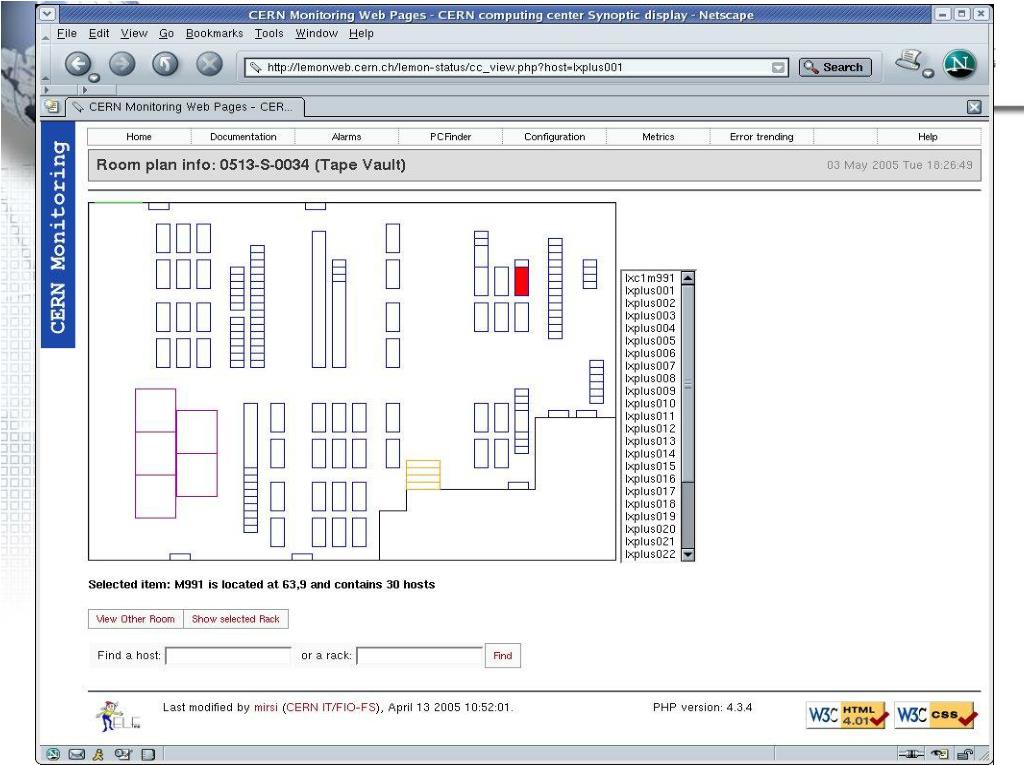The width and height of the screenshot is (1024, 765).
Task: Focus the rack search input field
Action: coord(419,656)
